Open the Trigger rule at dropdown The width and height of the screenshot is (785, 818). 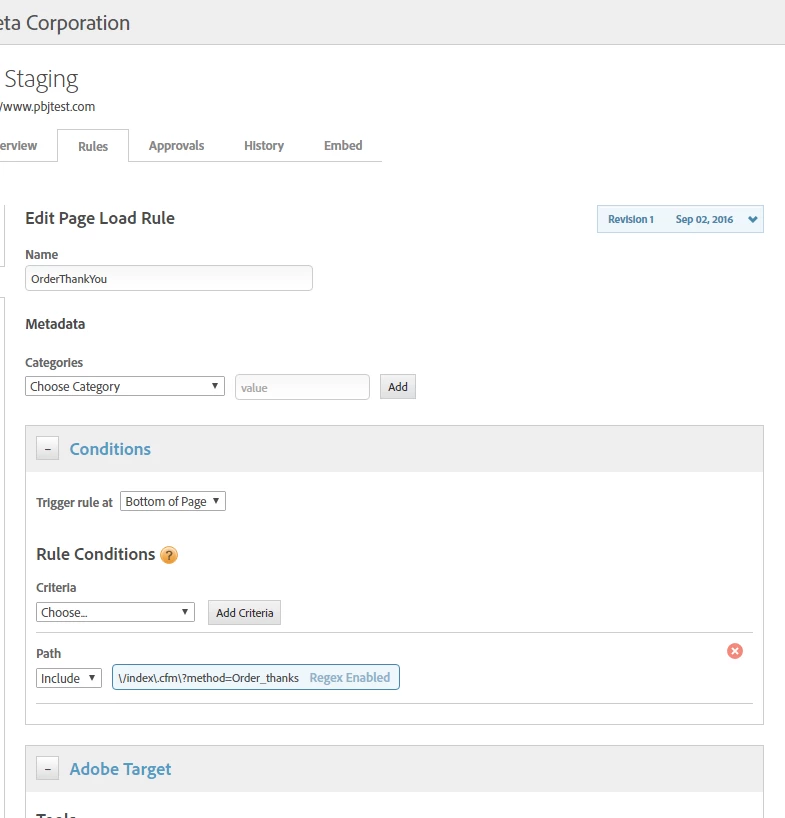pos(173,501)
